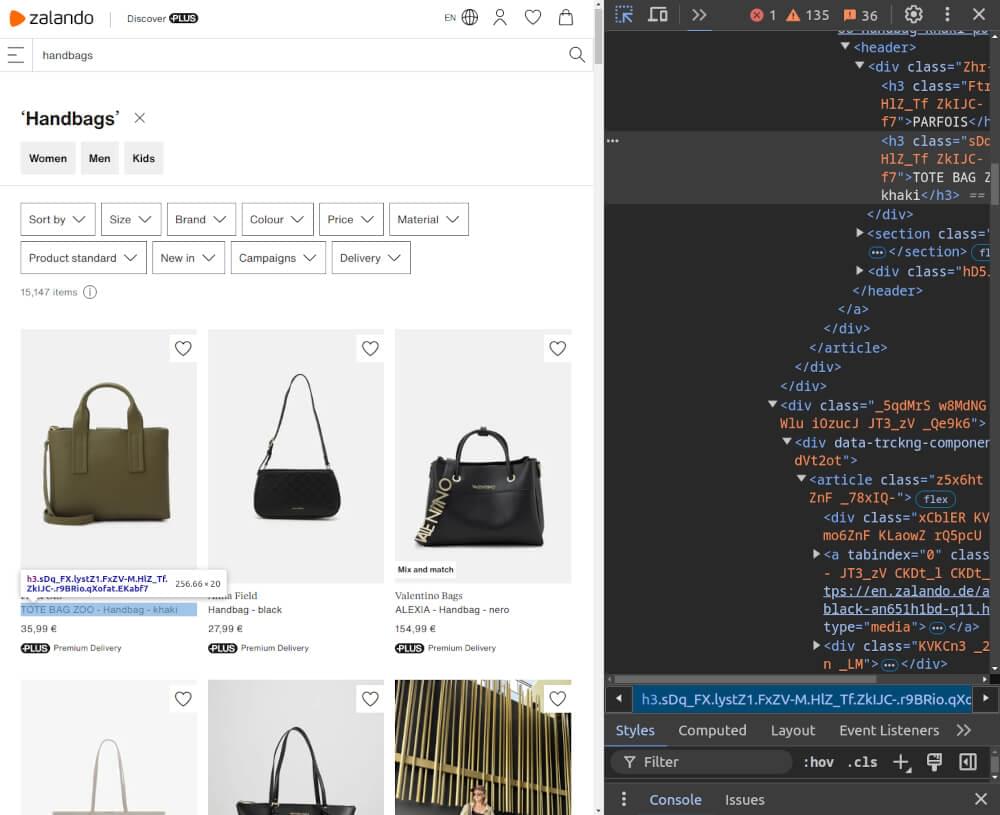Select the Women filter button
The height and width of the screenshot is (815, 1000).
click(x=47, y=158)
